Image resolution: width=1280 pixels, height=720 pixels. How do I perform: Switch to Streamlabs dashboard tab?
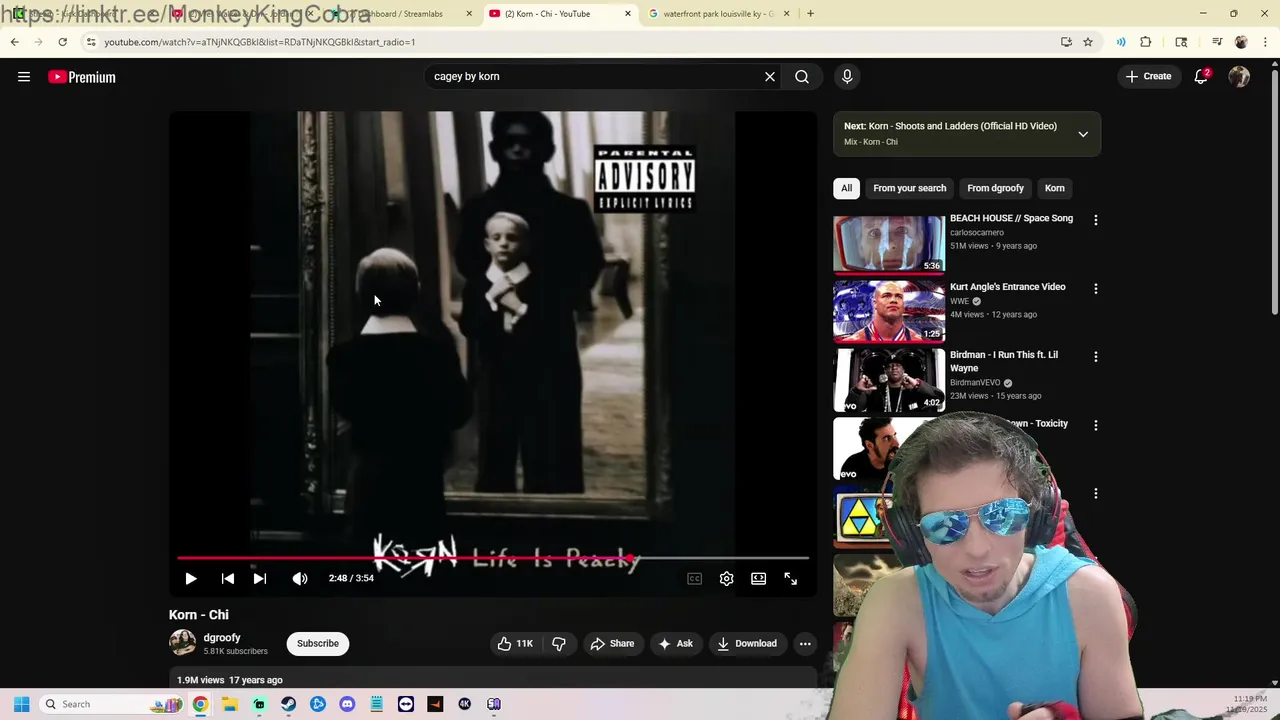[x=400, y=14]
